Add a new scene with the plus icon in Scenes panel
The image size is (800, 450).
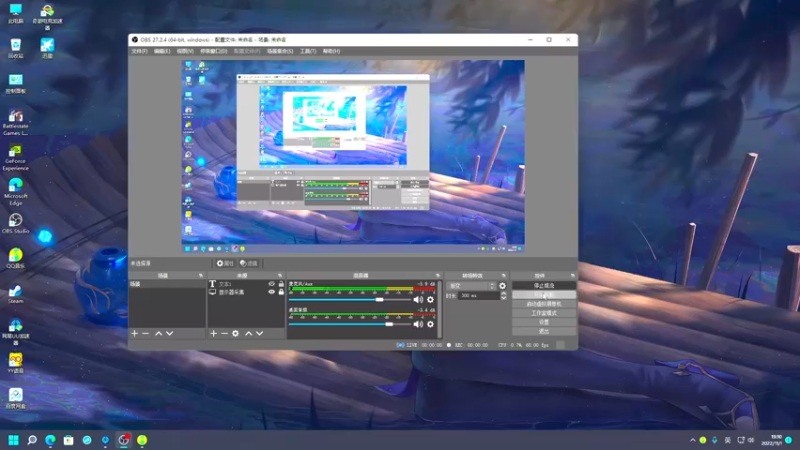coord(134,333)
